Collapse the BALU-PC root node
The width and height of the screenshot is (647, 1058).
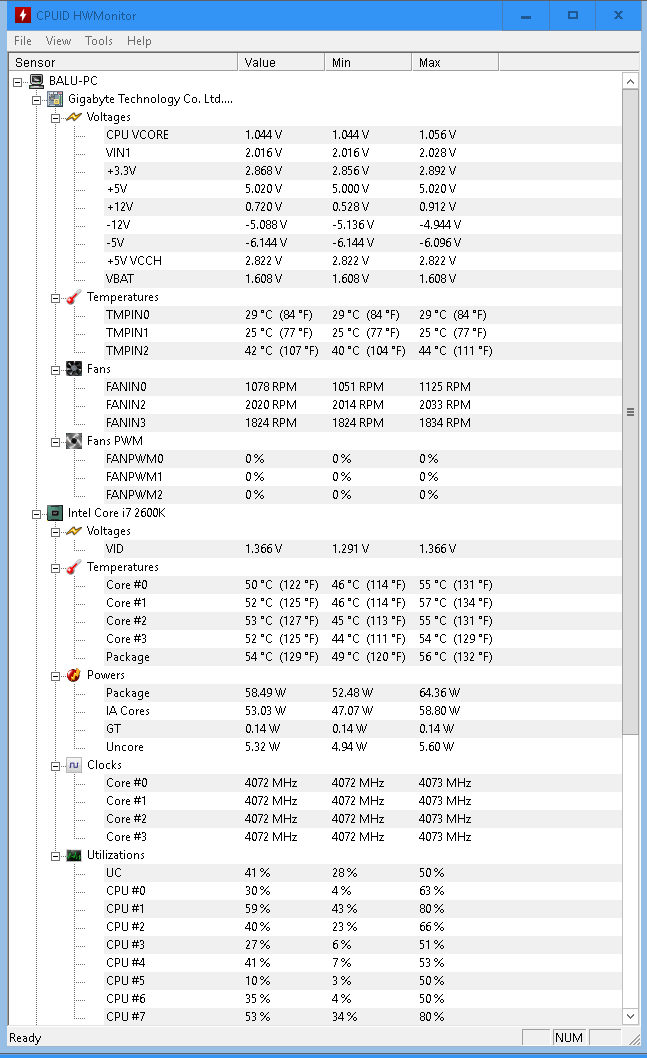click(x=18, y=82)
